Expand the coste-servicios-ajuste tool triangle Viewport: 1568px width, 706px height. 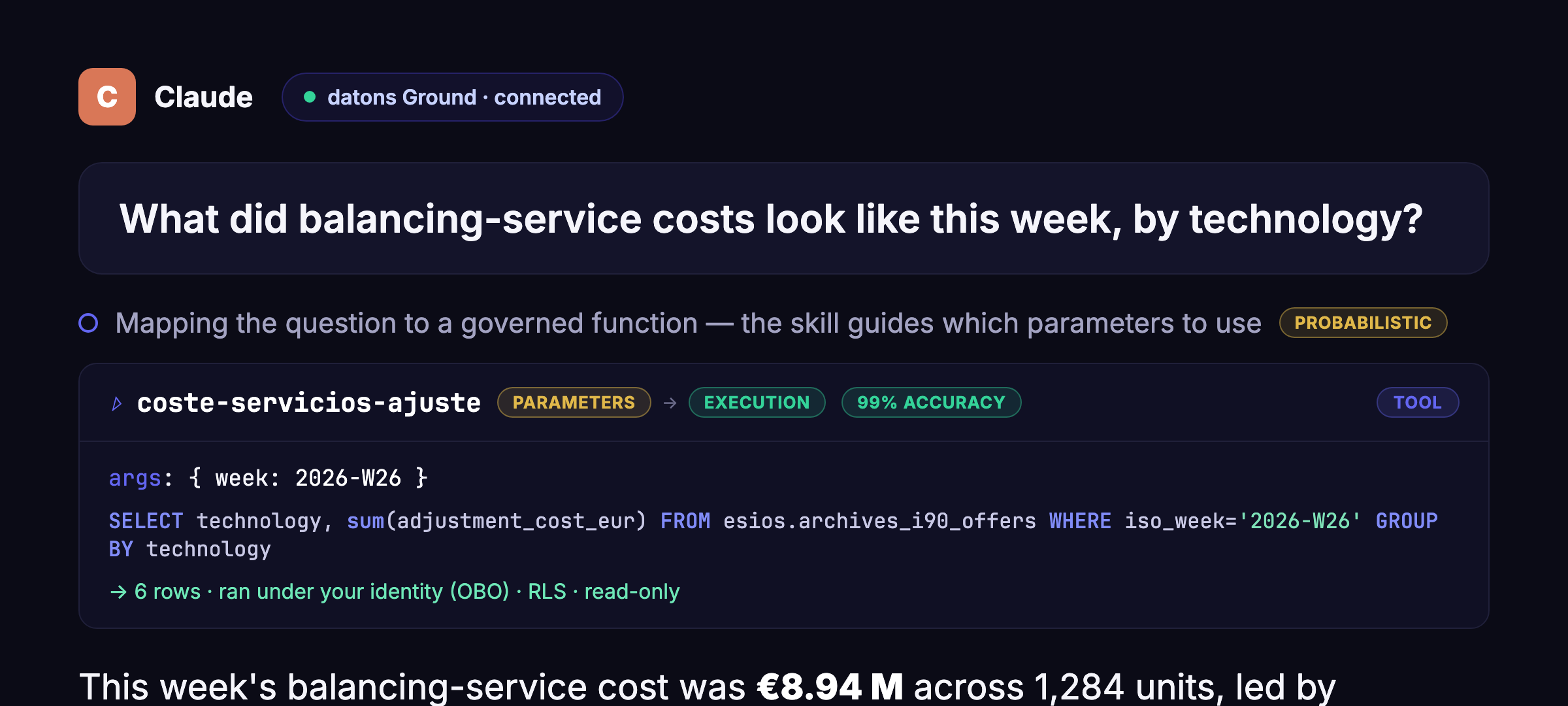117,404
